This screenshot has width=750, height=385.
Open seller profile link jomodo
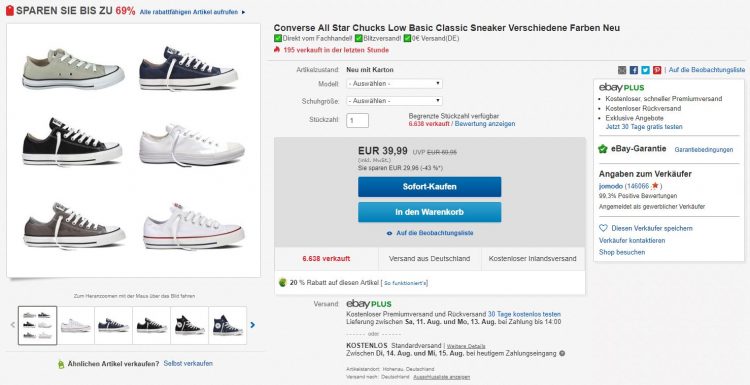[611, 186]
